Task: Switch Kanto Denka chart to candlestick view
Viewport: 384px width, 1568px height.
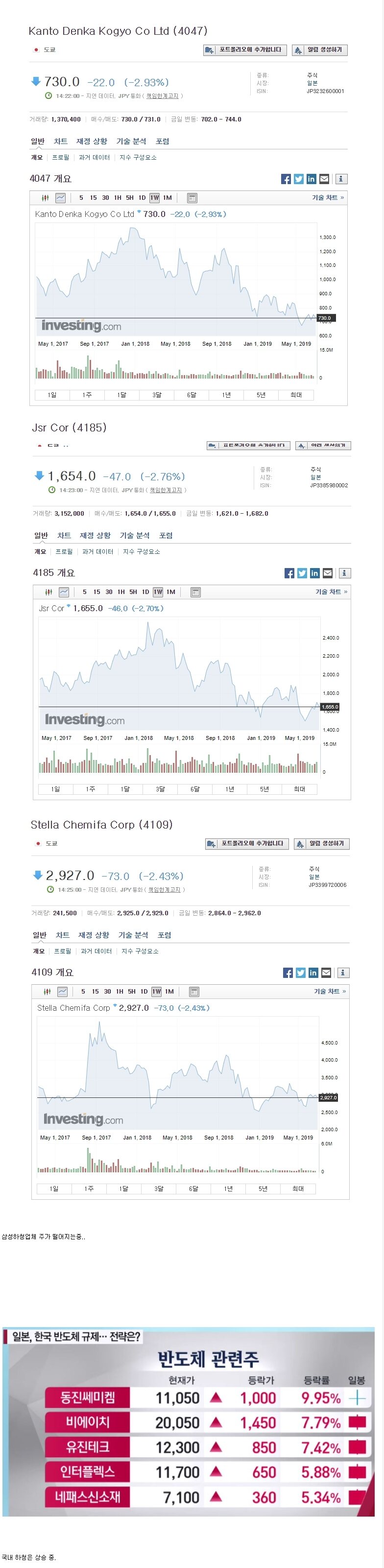Action: click(45, 198)
